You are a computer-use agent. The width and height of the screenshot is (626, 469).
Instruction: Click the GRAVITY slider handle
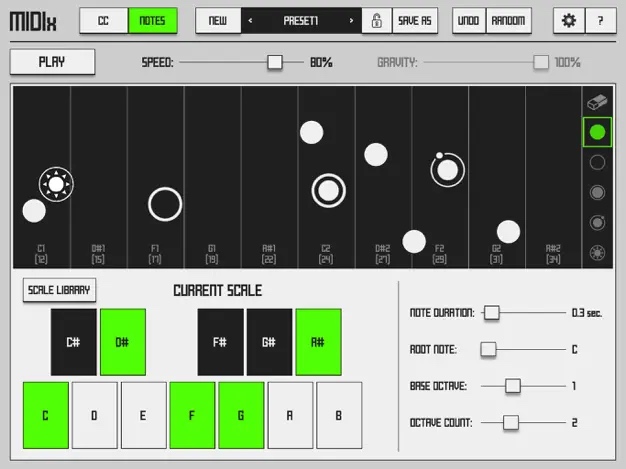pyautogui.click(x=541, y=62)
